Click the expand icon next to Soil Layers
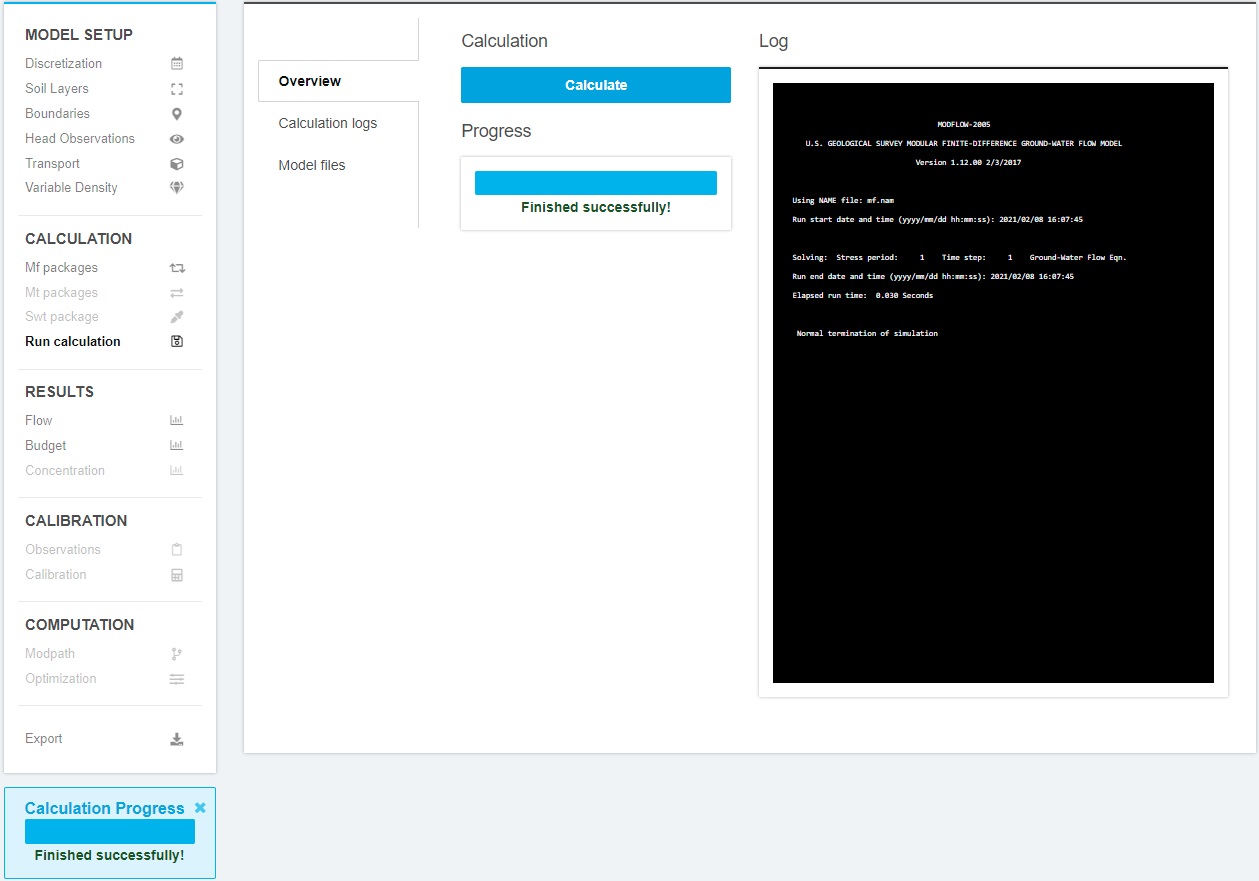The image size is (1259, 881). point(177,89)
